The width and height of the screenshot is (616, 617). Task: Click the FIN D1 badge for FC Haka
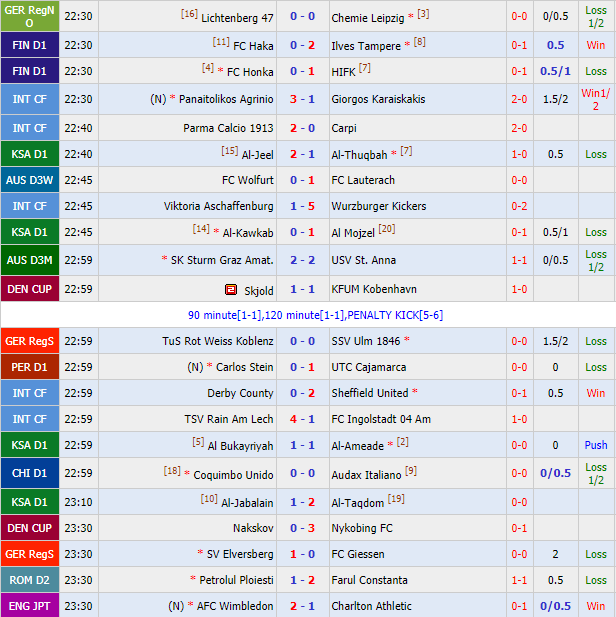tap(29, 45)
